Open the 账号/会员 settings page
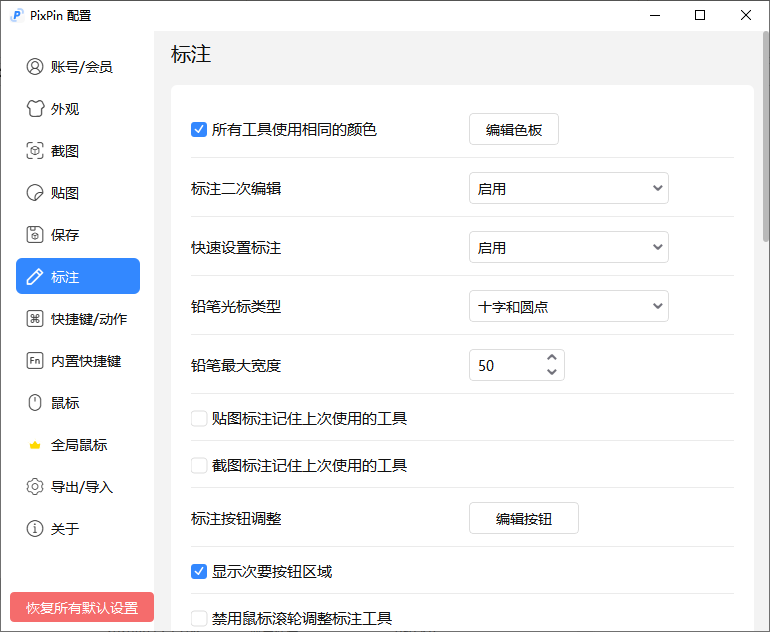 [x=78, y=67]
